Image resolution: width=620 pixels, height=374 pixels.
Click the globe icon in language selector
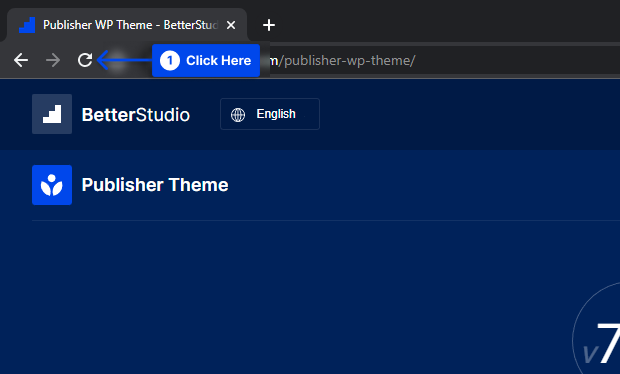pyautogui.click(x=238, y=115)
